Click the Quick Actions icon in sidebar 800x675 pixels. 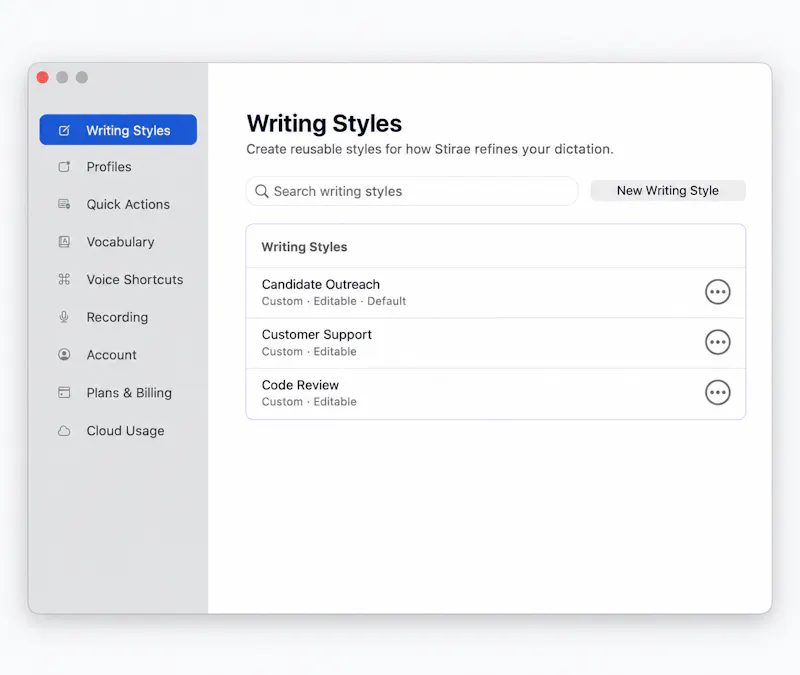tap(64, 204)
